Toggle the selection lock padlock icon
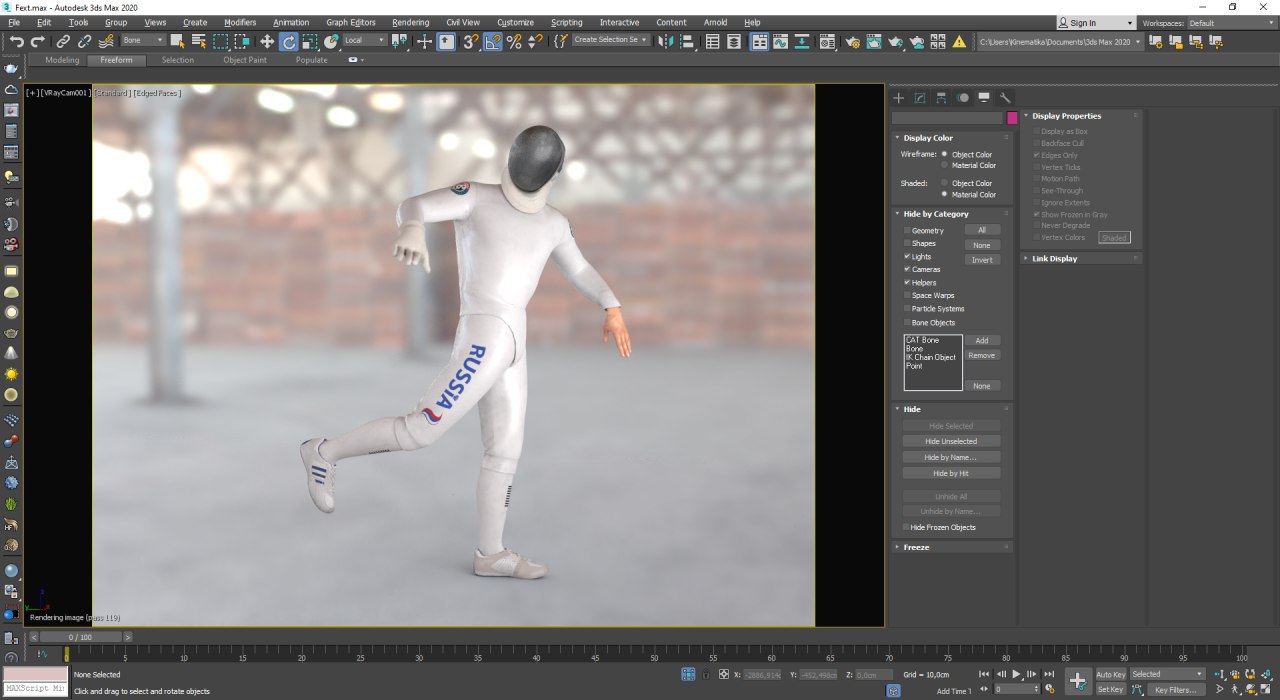 click(706, 674)
